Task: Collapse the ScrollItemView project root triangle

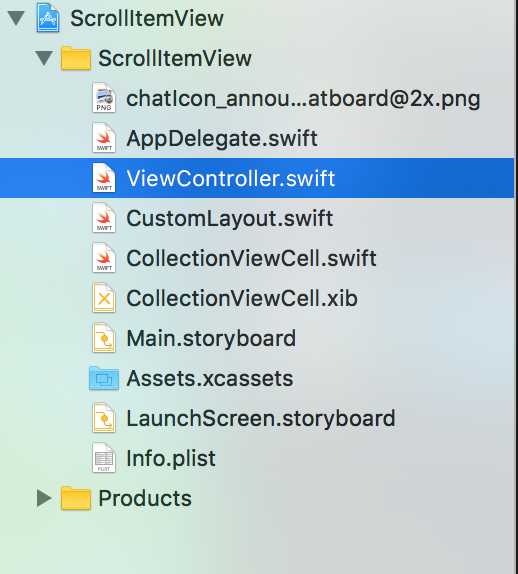Action: (16, 18)
